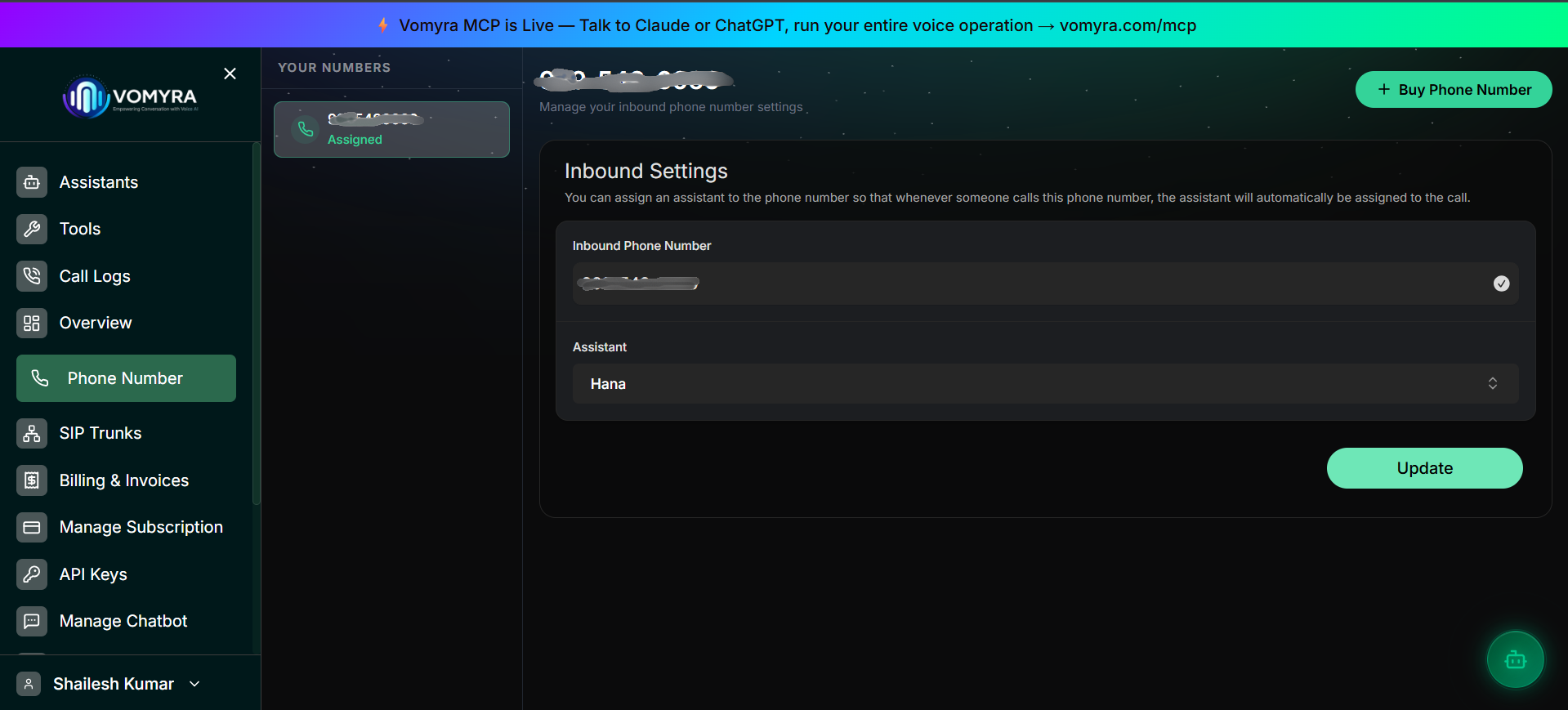This screenshot has height=710, width=1568.
Task: Click the Inbound Phone Number field
Action: click(1045, 284)
